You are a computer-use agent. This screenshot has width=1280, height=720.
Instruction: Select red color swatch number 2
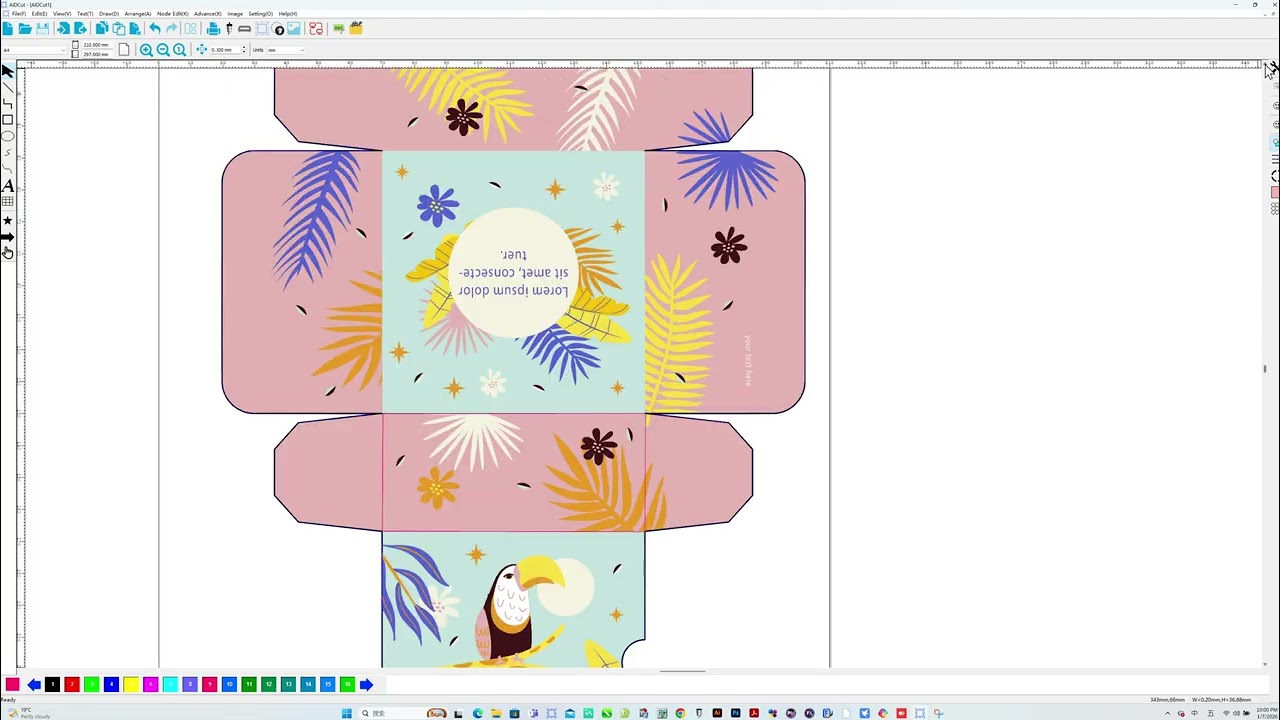[72, 684]
